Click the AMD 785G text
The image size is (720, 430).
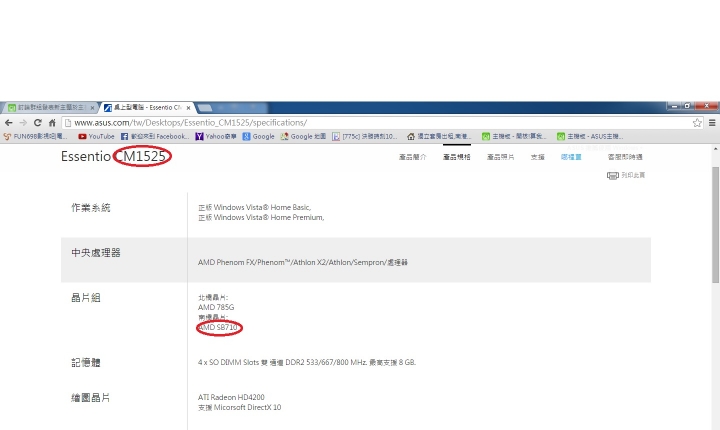216,307
